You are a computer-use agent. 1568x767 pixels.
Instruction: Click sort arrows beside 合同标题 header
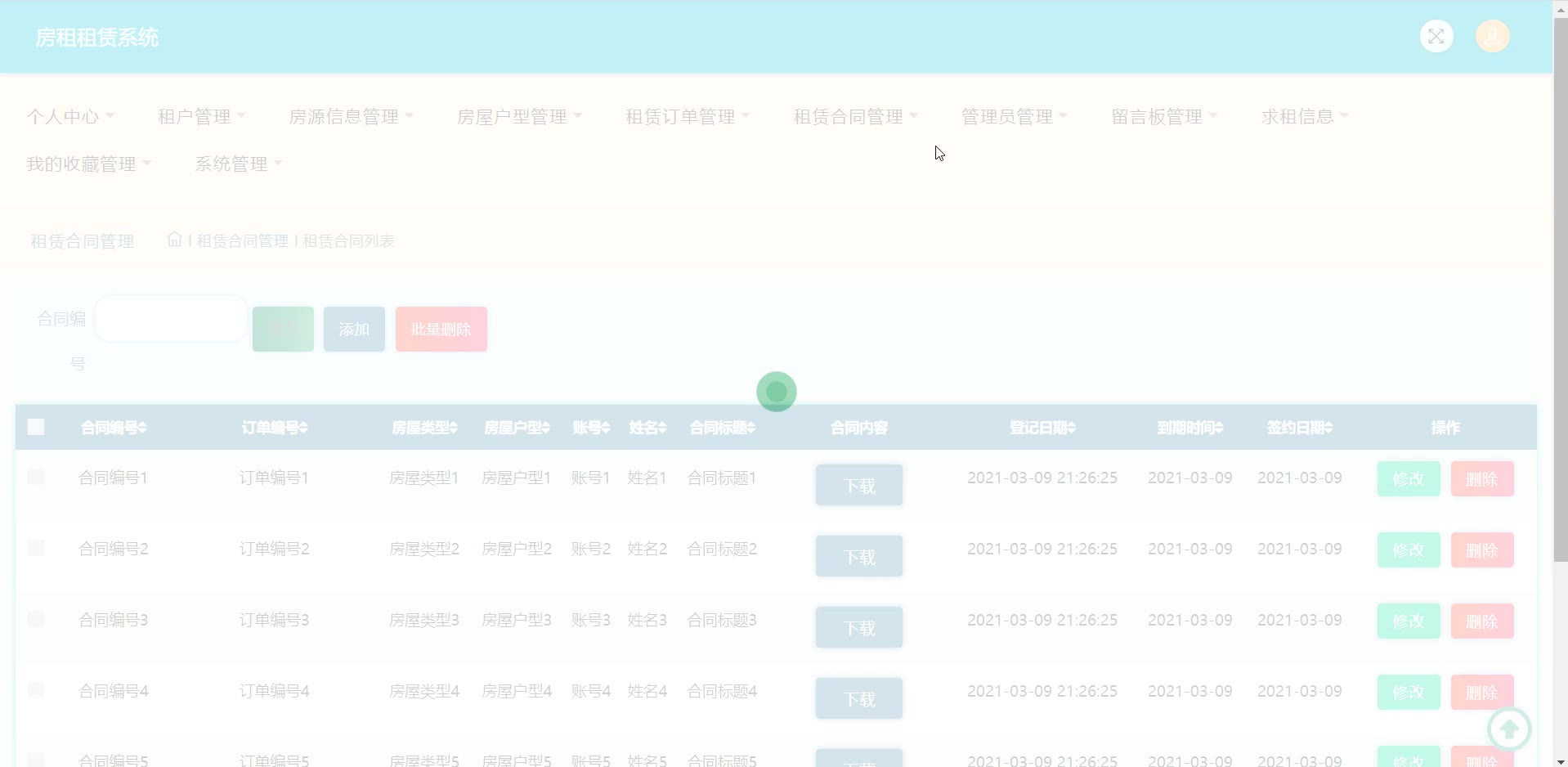(751, 428)
